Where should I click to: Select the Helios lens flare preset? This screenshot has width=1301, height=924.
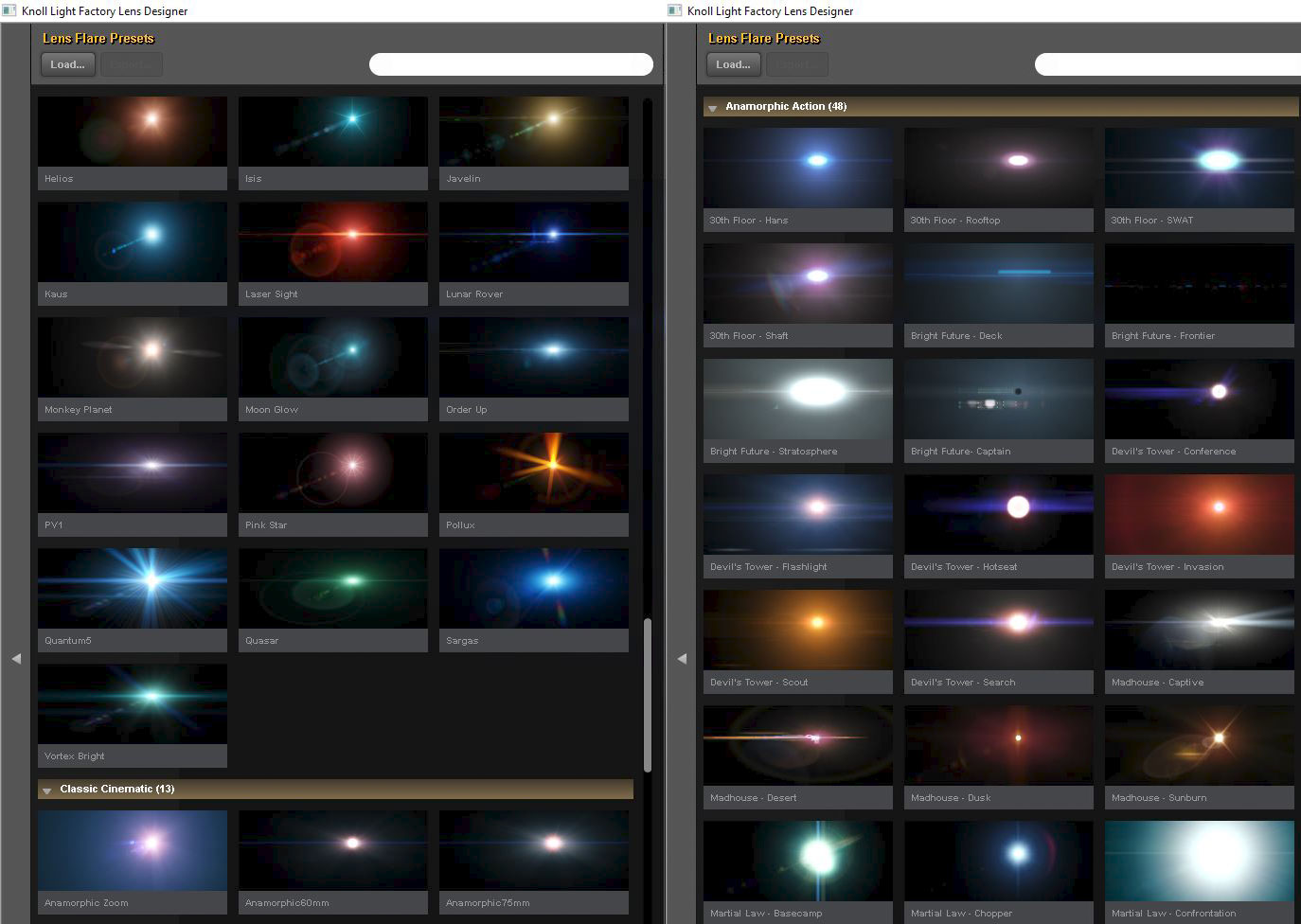point(133,133)
